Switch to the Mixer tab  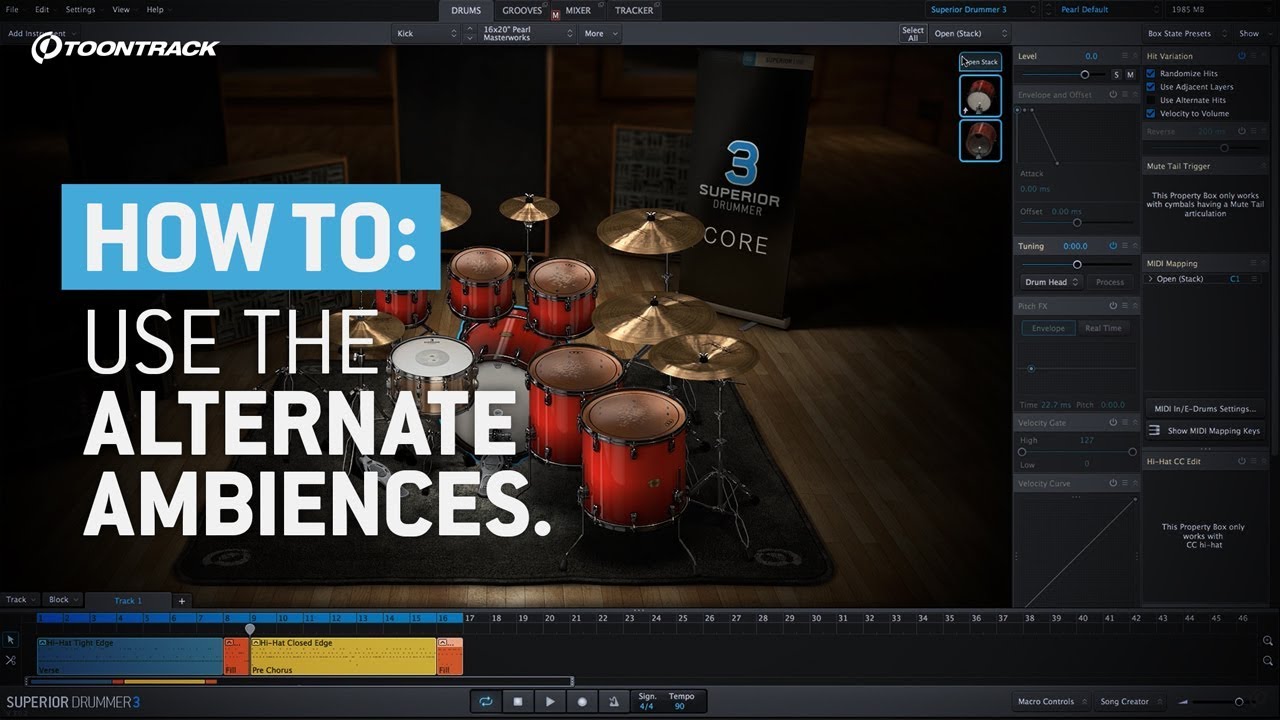578,11
